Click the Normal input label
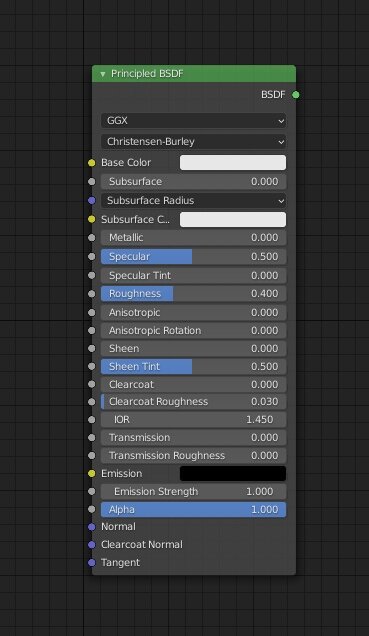This screenshot has height=636, width=369. [118, 526]
